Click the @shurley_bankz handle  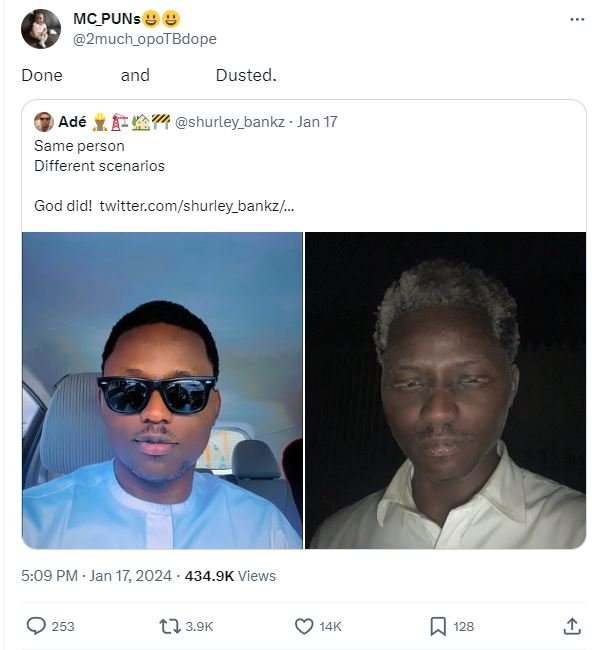coord(232,122)
